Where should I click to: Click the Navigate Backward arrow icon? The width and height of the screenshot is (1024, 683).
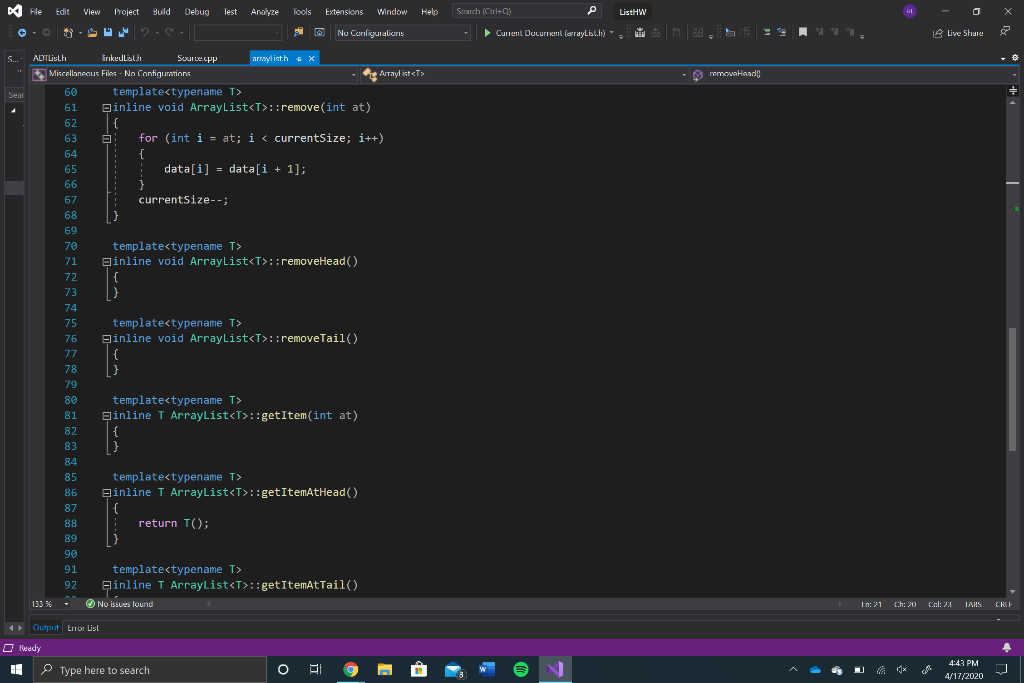[x=23, y=32]
